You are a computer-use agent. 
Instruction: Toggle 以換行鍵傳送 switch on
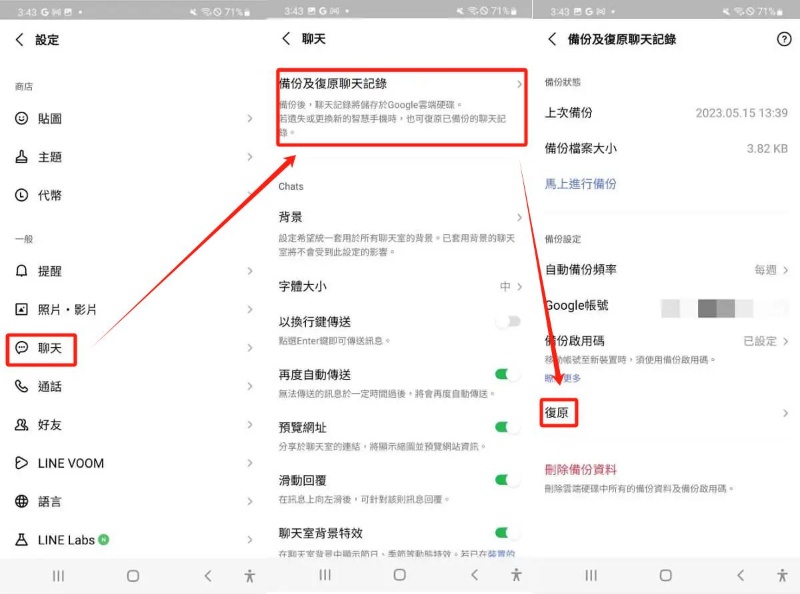coord(508,322)
